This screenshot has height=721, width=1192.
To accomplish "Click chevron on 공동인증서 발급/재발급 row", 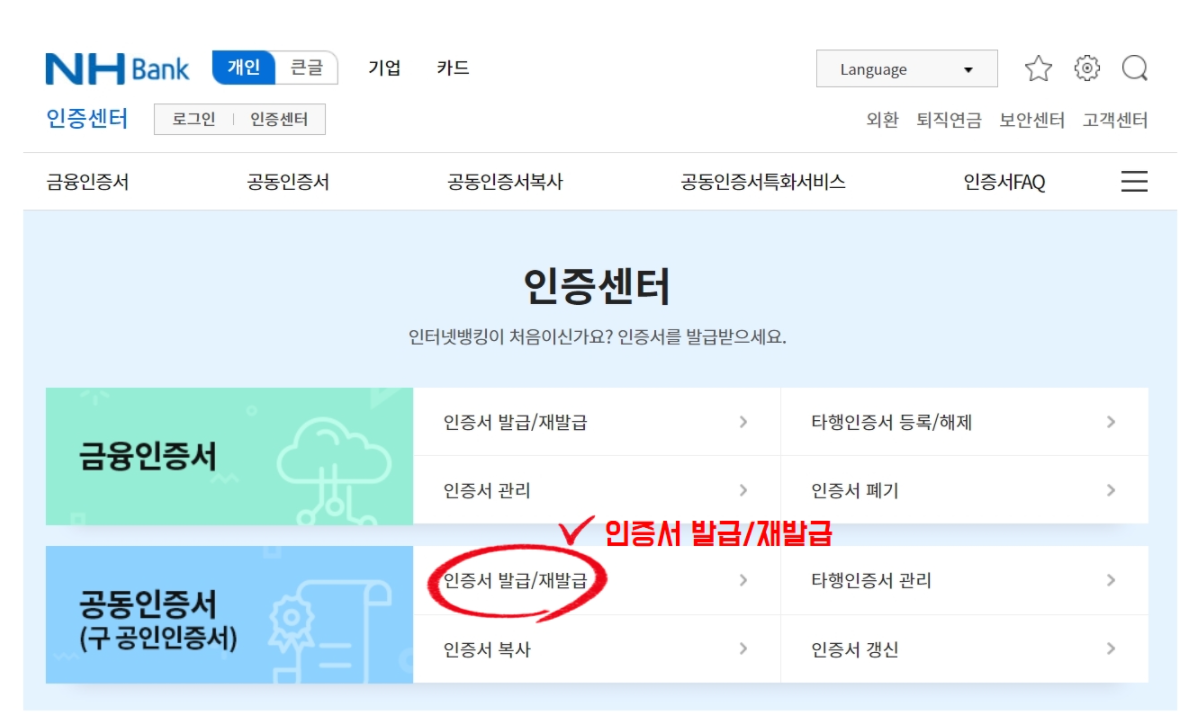I will (743, 580).
